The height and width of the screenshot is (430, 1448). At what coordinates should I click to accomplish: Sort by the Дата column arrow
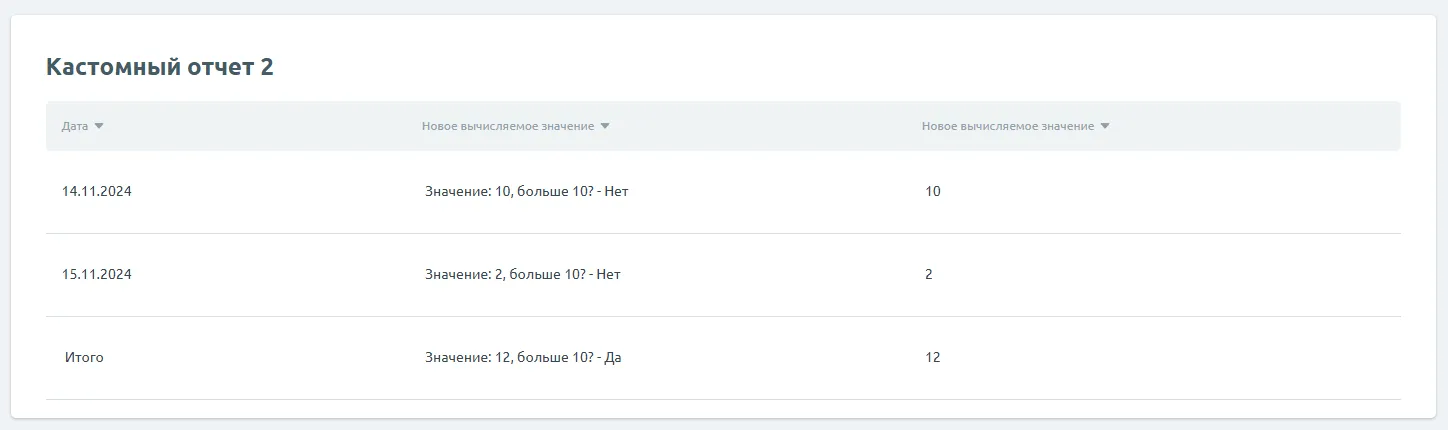[99, 126]
